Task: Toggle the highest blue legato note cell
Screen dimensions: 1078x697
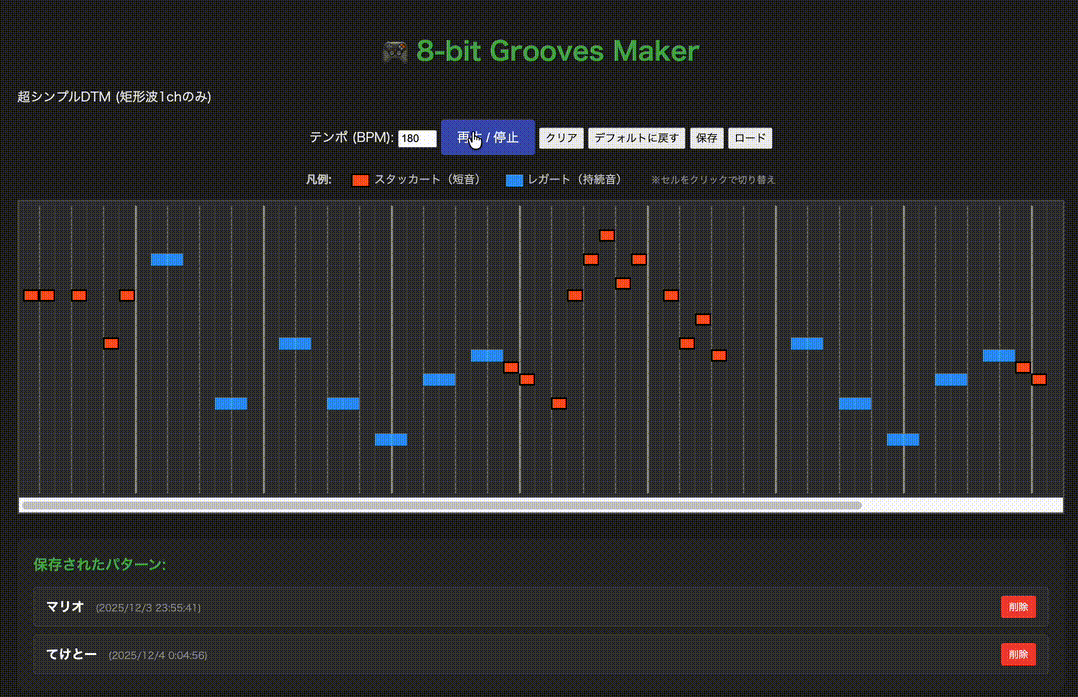Action: click(167, 259)
